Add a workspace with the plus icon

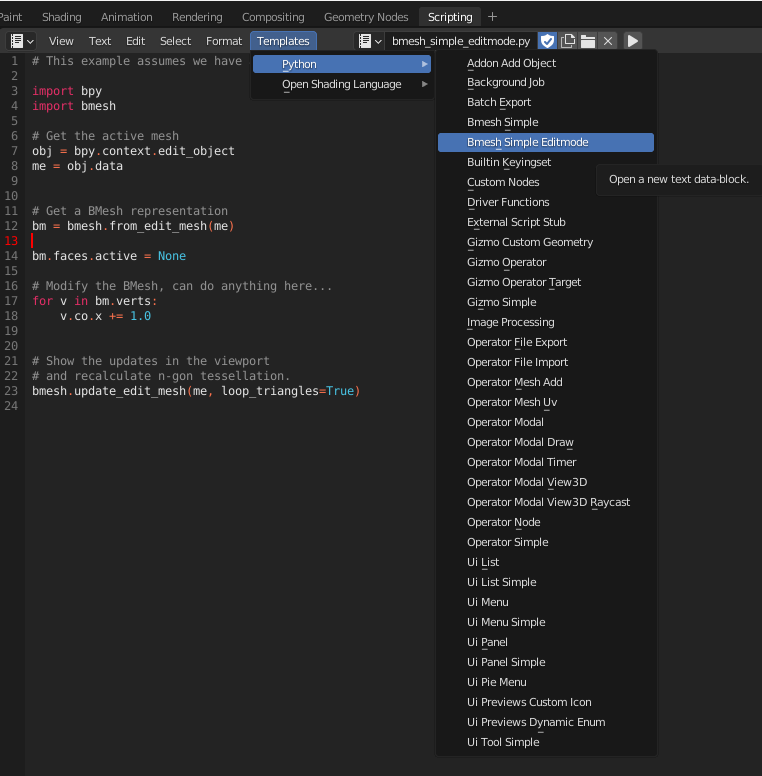click(492, 17)
